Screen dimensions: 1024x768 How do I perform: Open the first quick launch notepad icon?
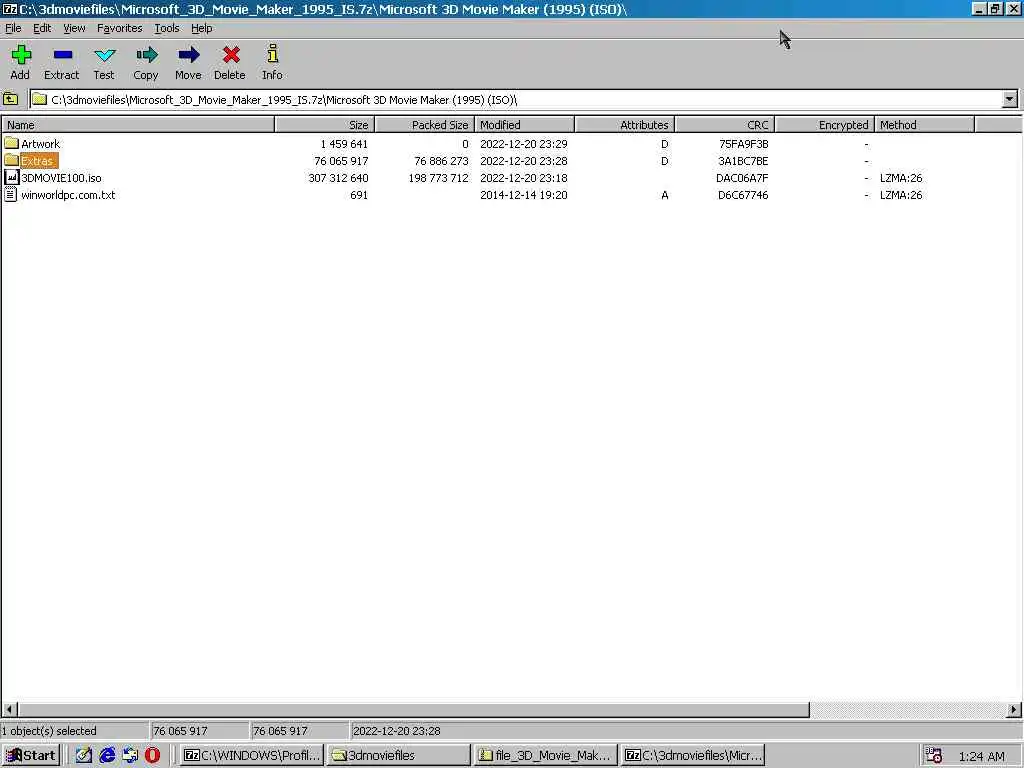pyautogui.click(x=84, y=755)
